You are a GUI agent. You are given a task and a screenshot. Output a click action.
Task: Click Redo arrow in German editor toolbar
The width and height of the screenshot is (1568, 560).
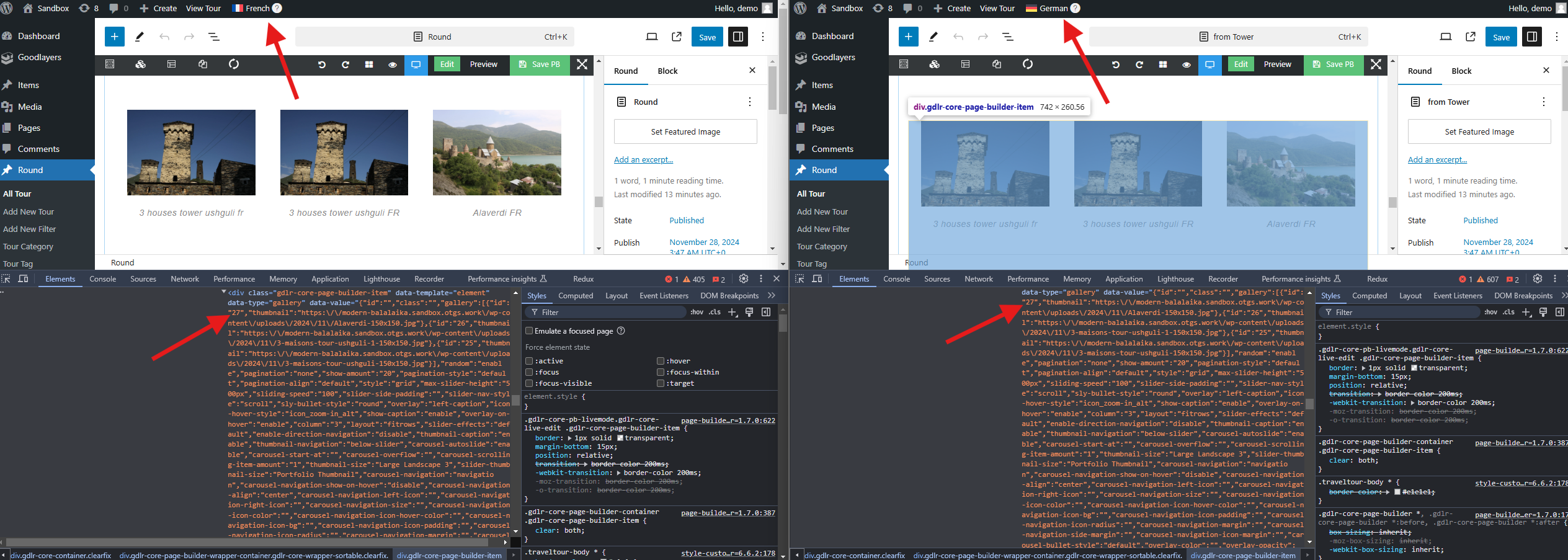point(983,37)
